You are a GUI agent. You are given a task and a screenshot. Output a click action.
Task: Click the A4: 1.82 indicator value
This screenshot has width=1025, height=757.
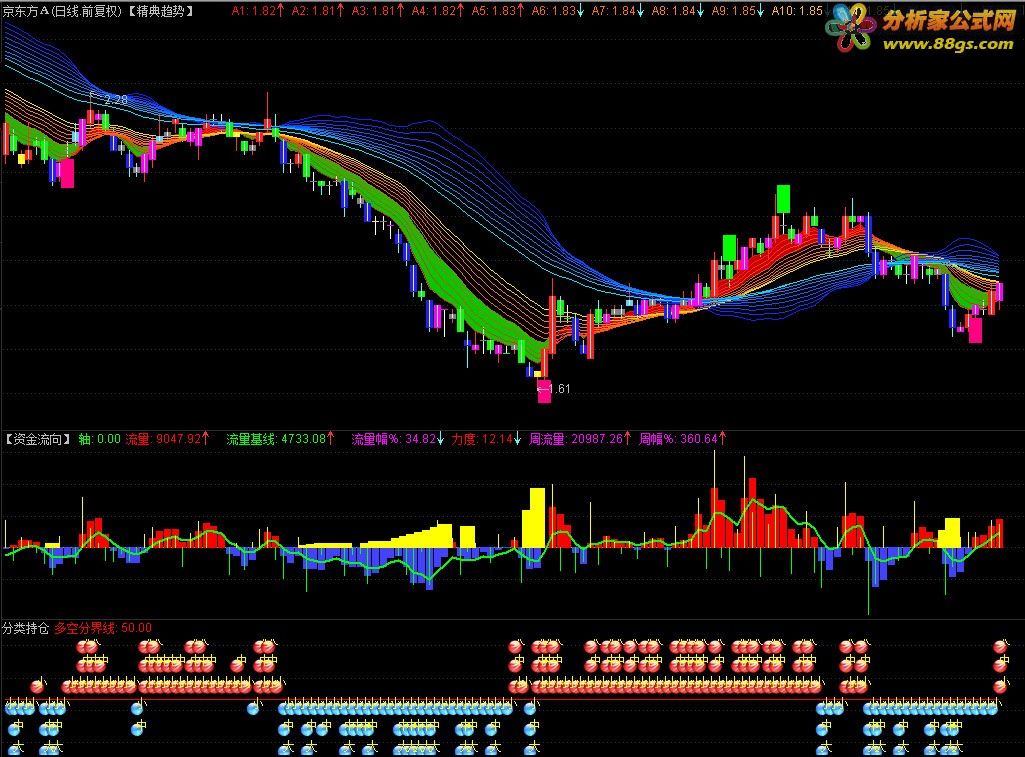click(438, 10)
